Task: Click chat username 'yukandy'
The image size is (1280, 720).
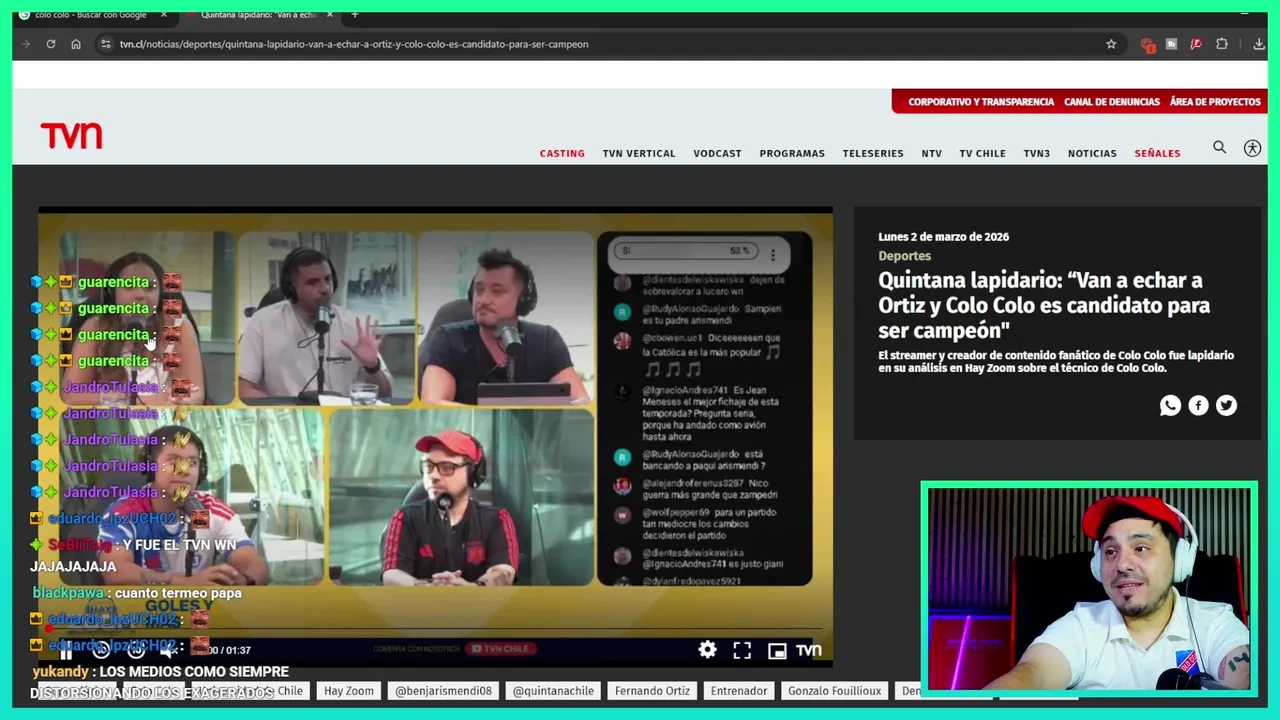Action: pos(61,672)
